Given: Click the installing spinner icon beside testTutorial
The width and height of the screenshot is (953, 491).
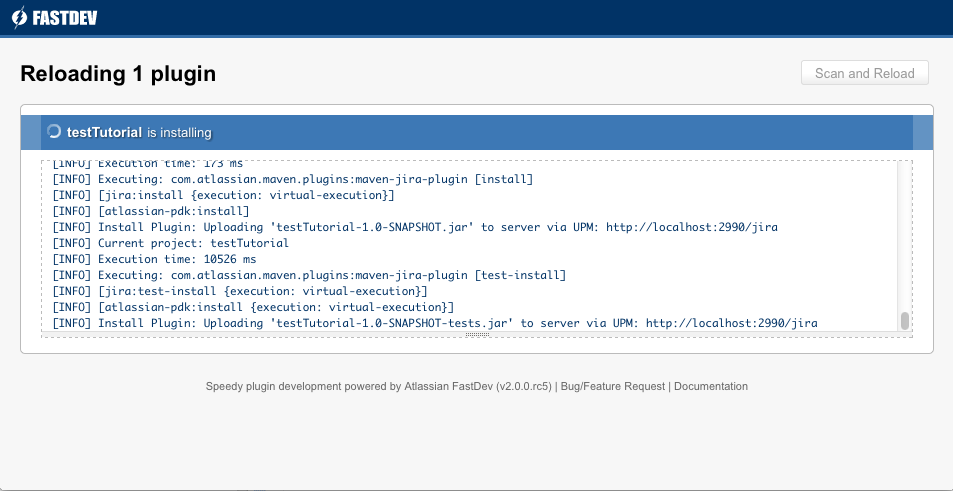Looking at the screenshot, I should tap(54, 132).
